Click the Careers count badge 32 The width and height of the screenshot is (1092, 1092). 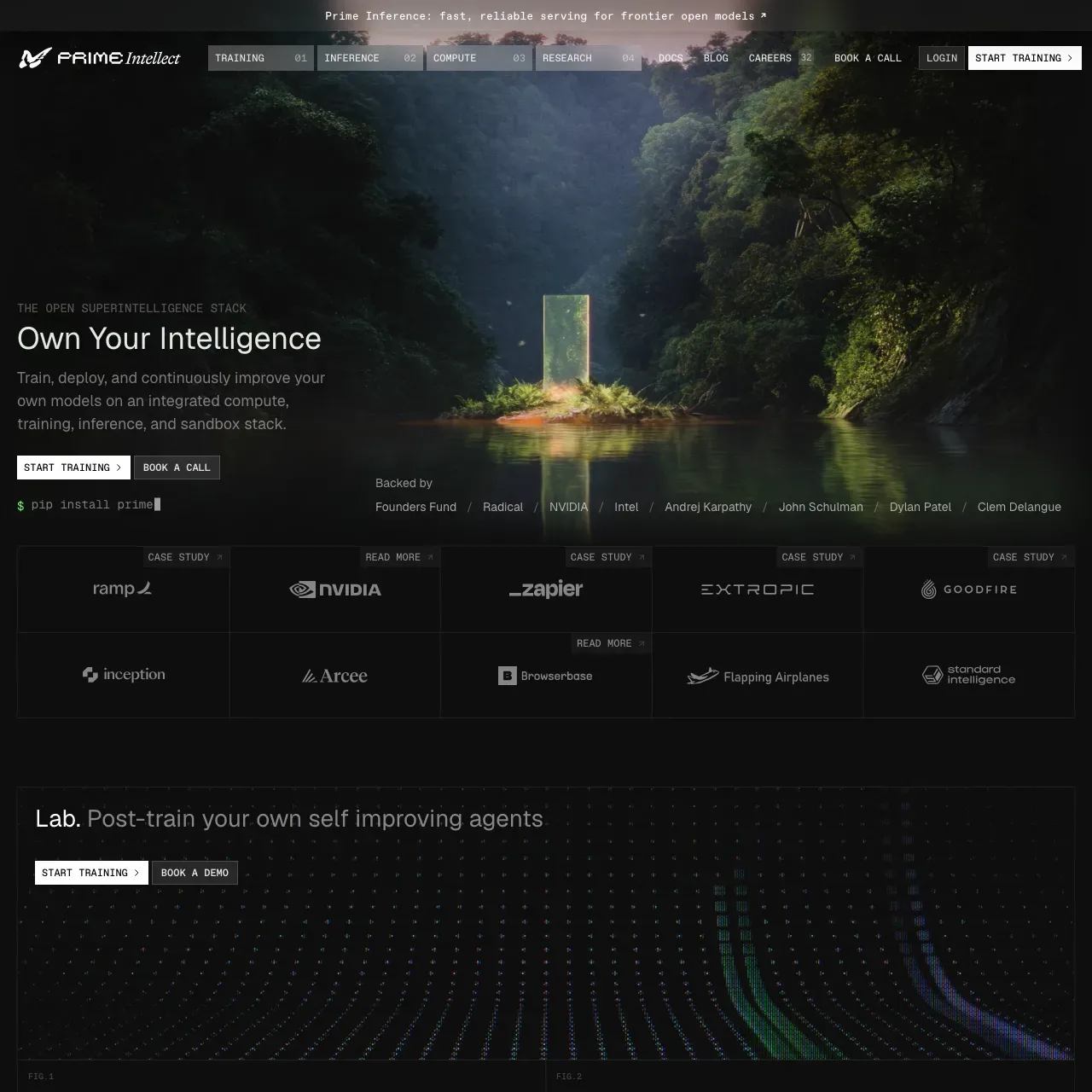coord(806,58)
